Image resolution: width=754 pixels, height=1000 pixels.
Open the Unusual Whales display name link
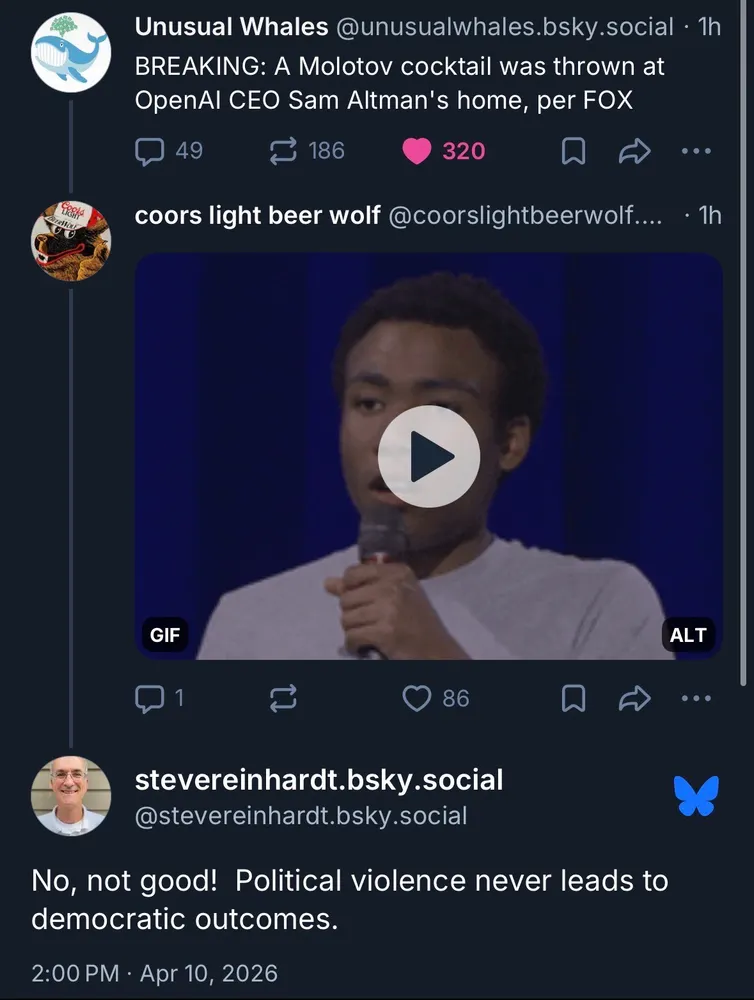coord(231,28)
